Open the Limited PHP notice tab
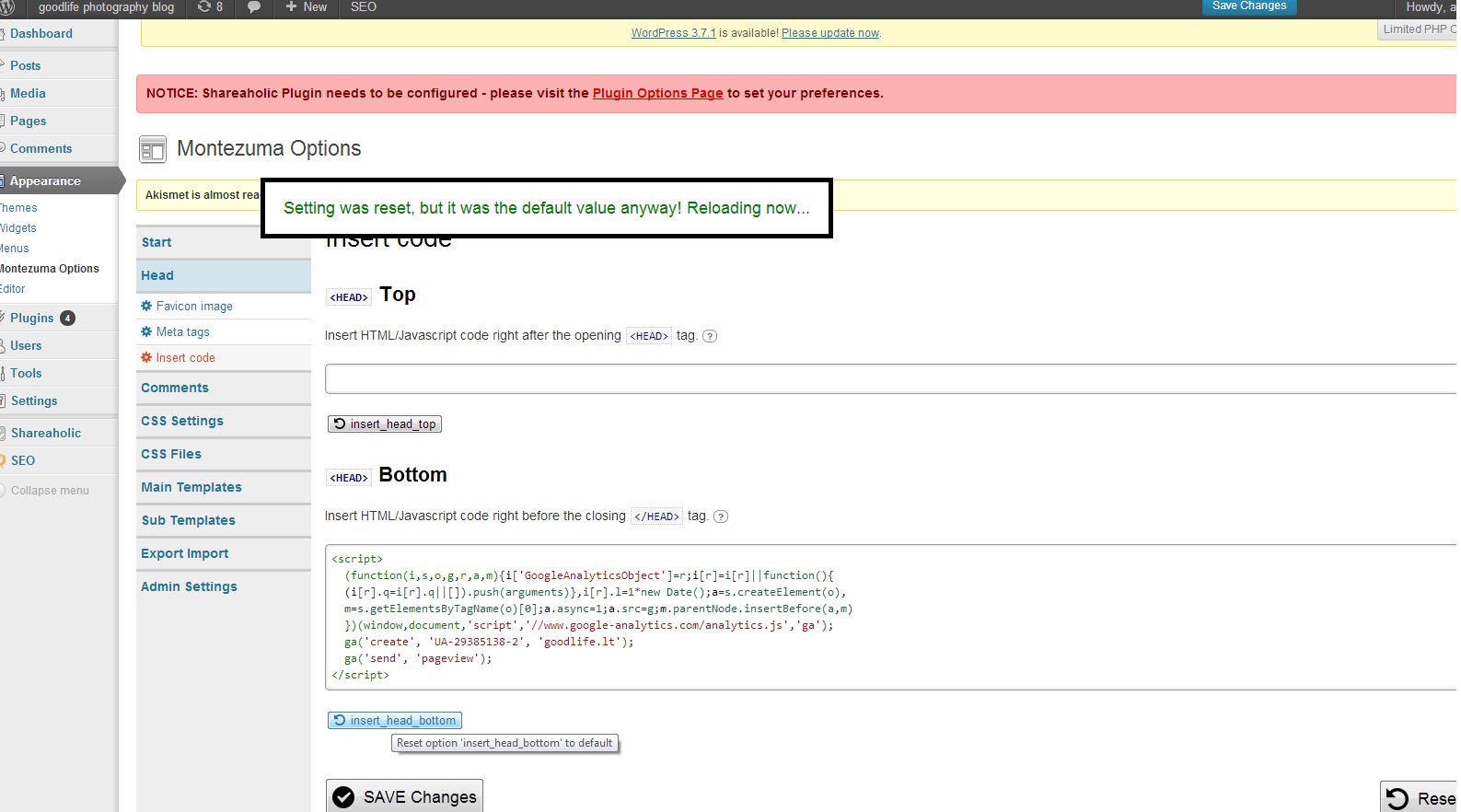 tap(1420, 29)
